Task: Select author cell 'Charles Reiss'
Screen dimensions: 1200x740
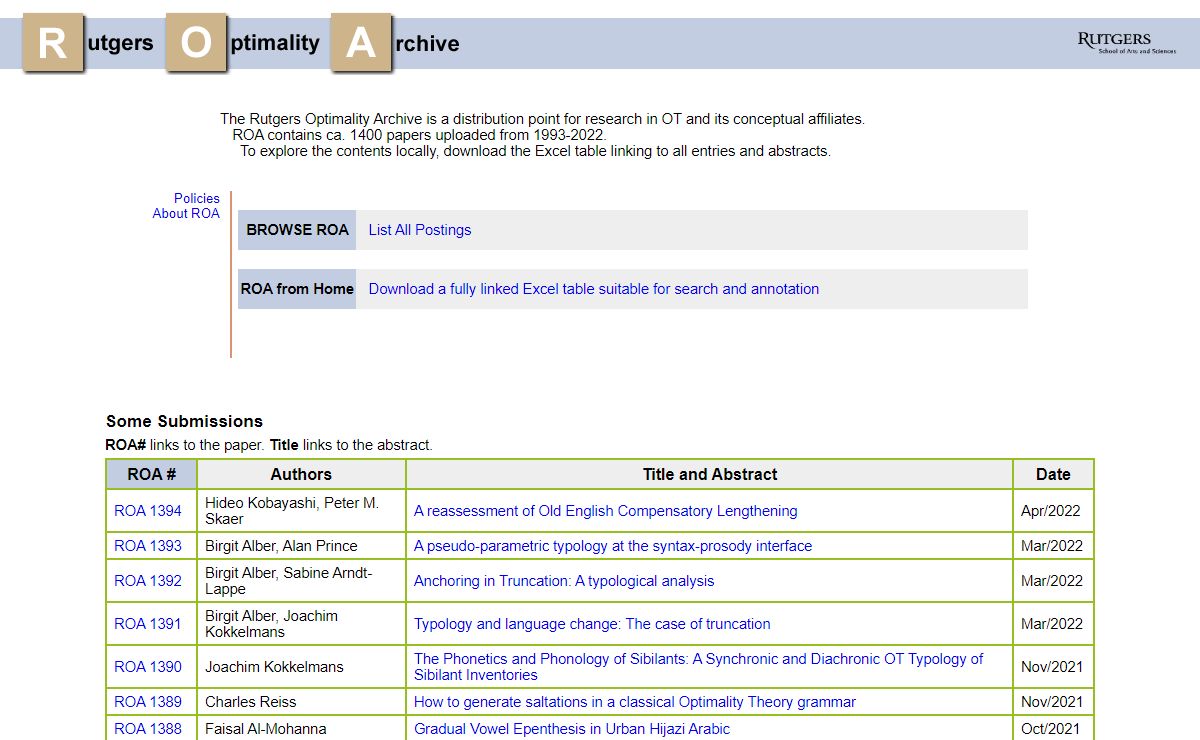Action: [301, 702]
